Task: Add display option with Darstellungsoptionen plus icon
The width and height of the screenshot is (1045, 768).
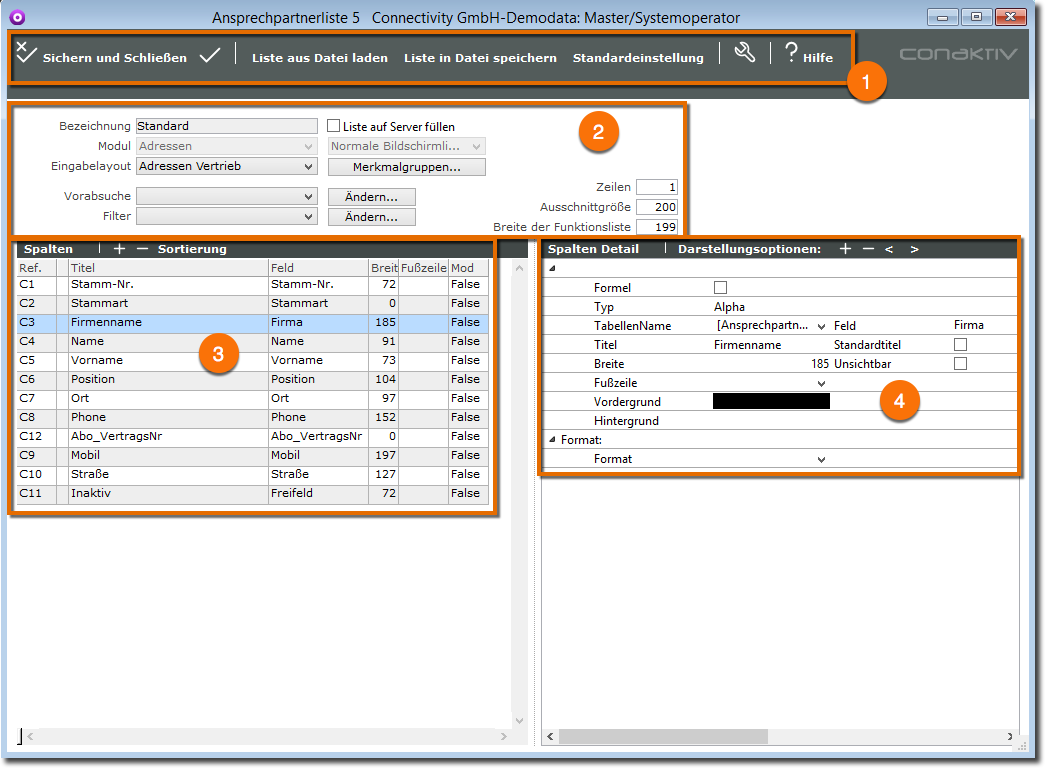Action: (845, 249)
